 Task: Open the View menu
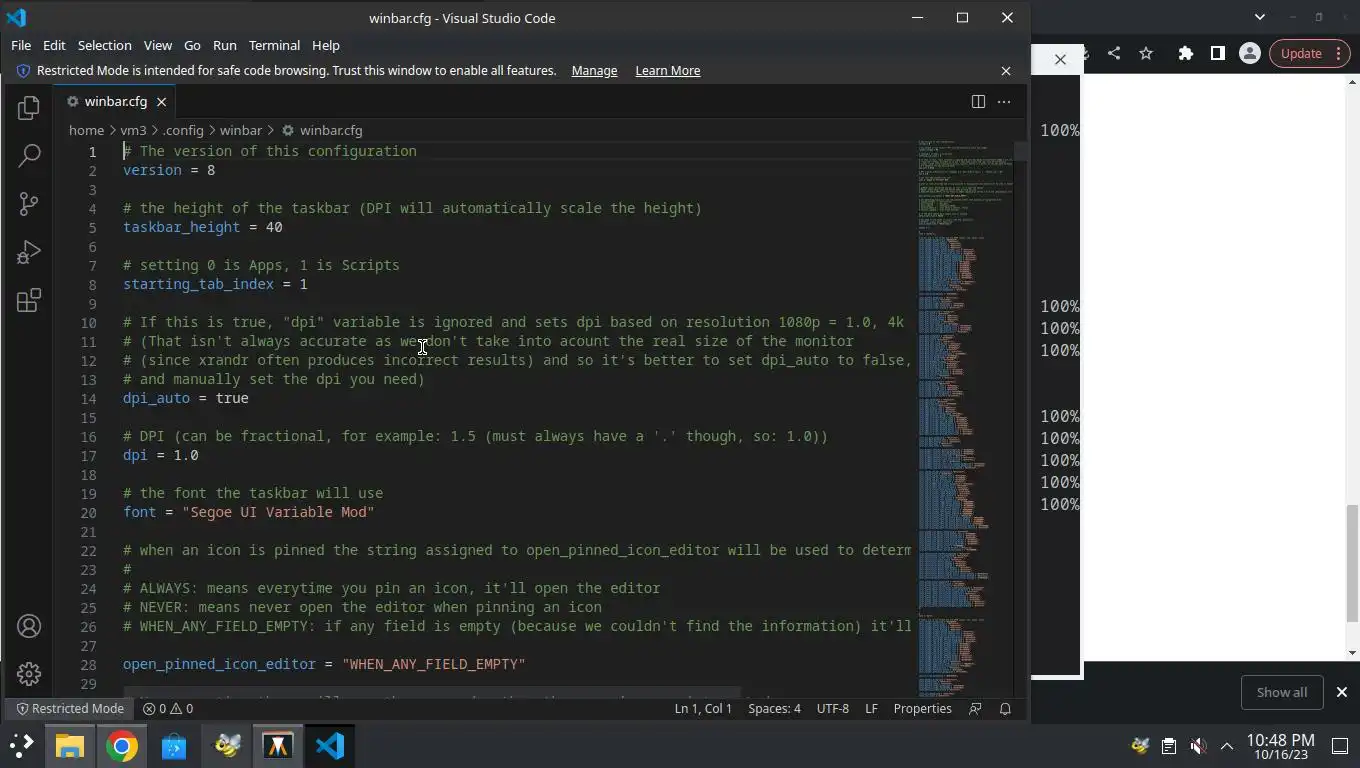pyautogui.click(x=157, y=45)
